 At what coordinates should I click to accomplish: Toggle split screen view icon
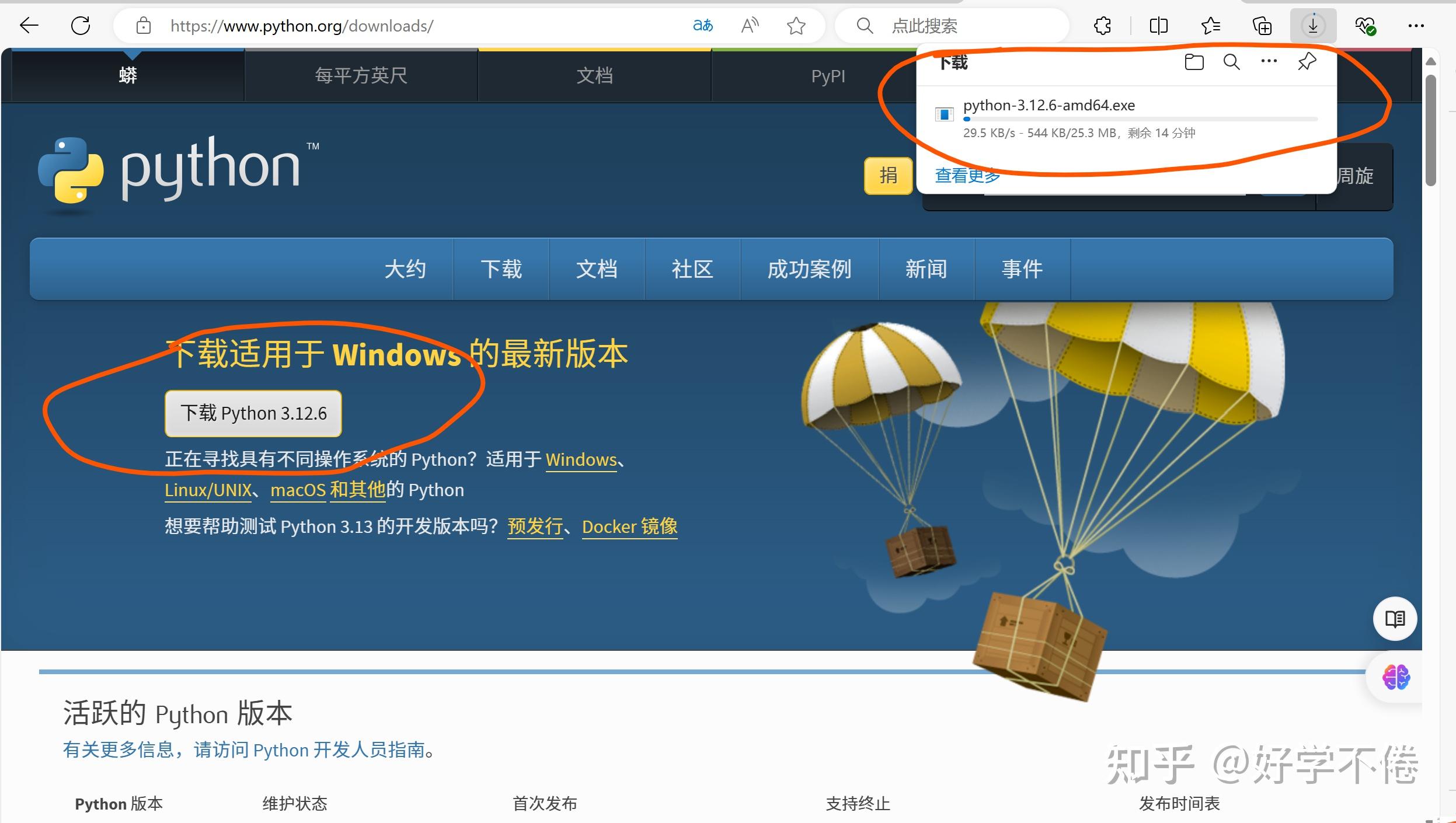(1158, 26)
